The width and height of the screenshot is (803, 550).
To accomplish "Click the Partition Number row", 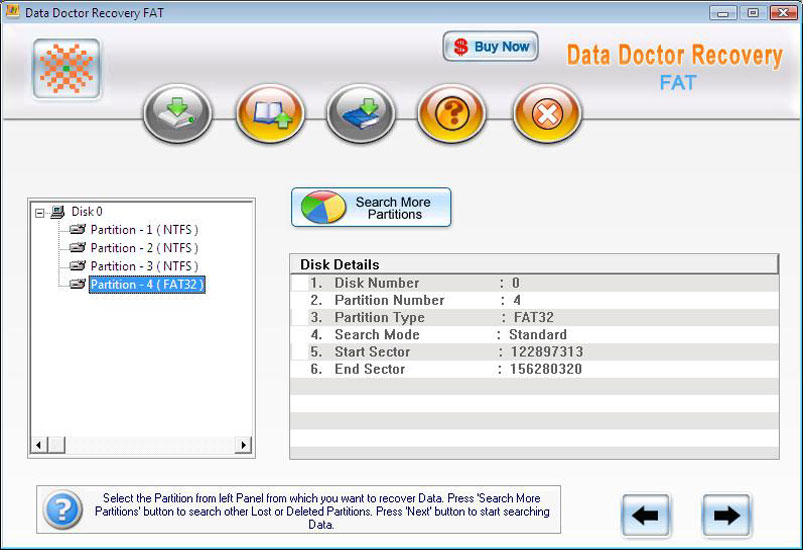I will click(x=534, y=301).
